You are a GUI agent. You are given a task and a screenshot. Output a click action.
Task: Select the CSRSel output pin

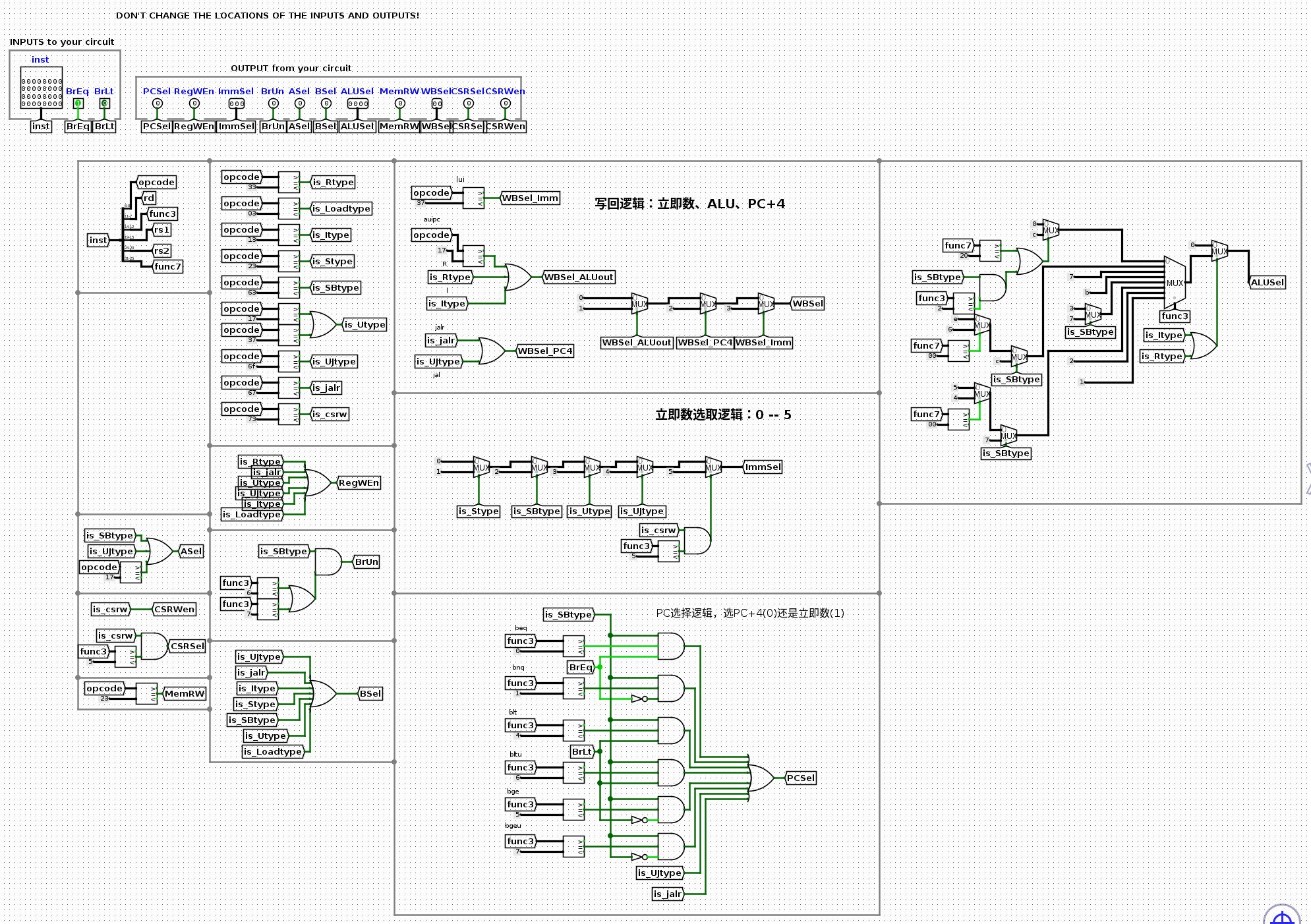click(x=468, y=103)
